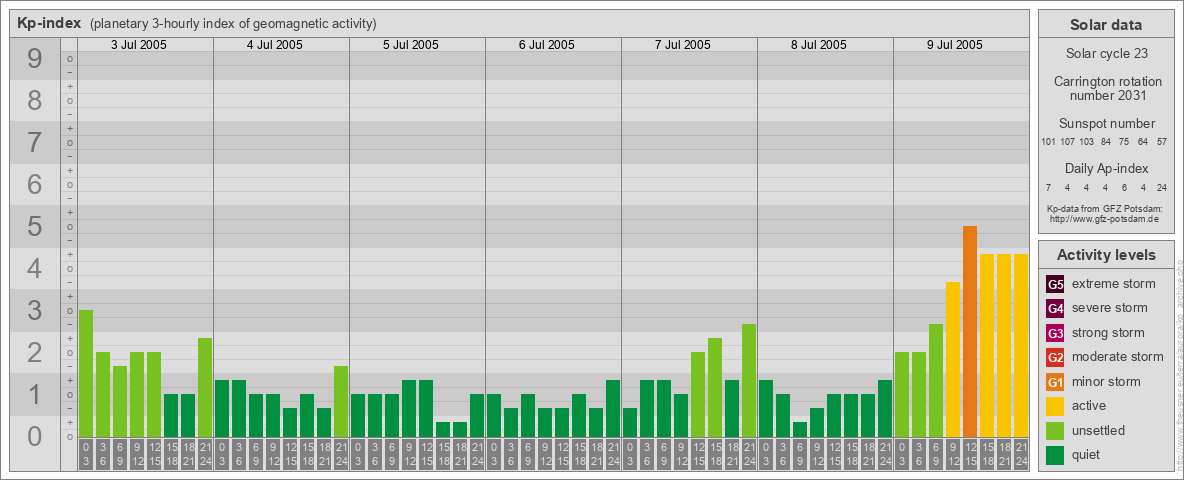Click the minor storm legend text
This screenshot has height=480, width=1184.
click(1106, 381)
